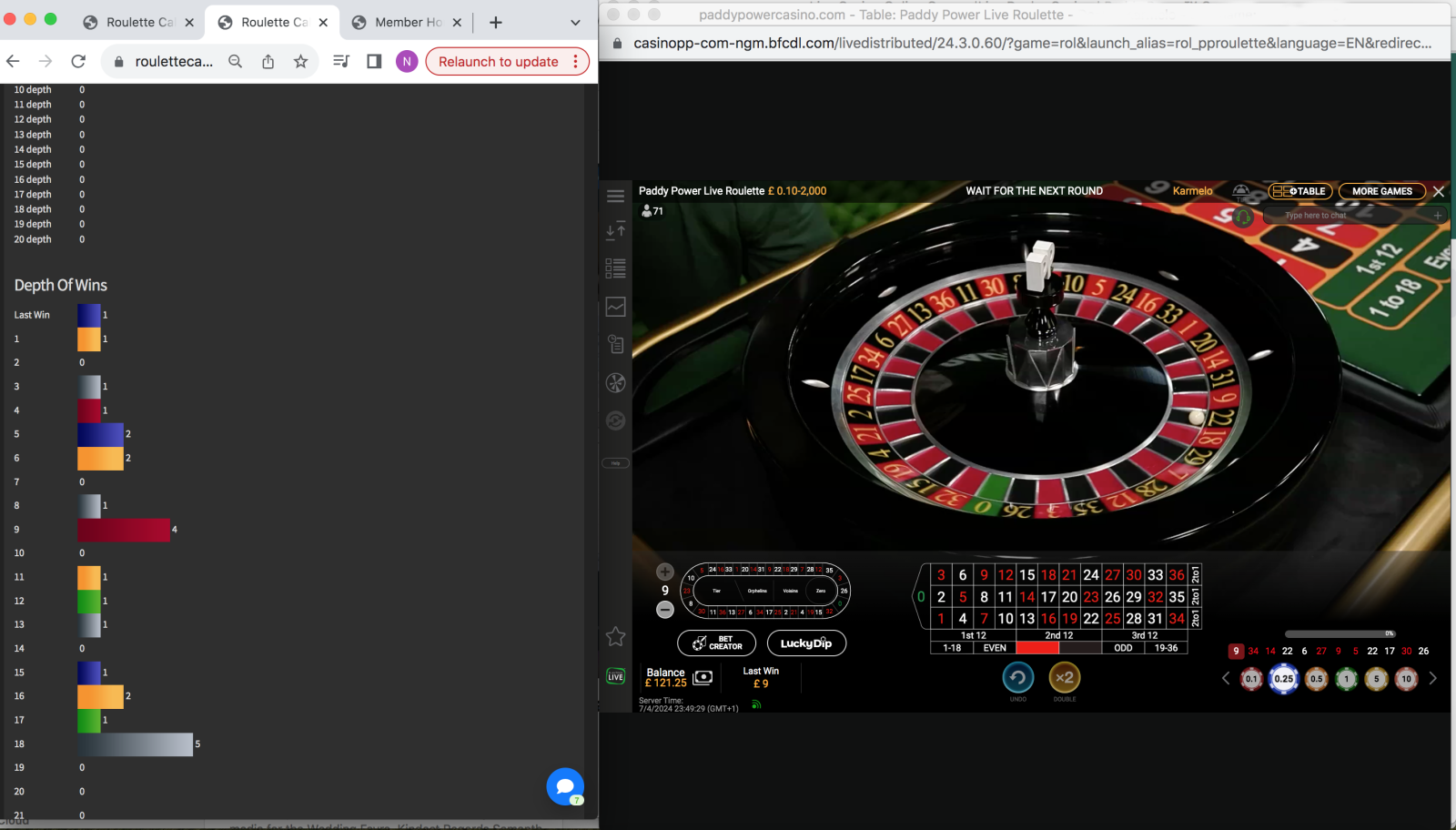
Task: Click the cashier icon beside Balance
Action: [x=703, y=677]
